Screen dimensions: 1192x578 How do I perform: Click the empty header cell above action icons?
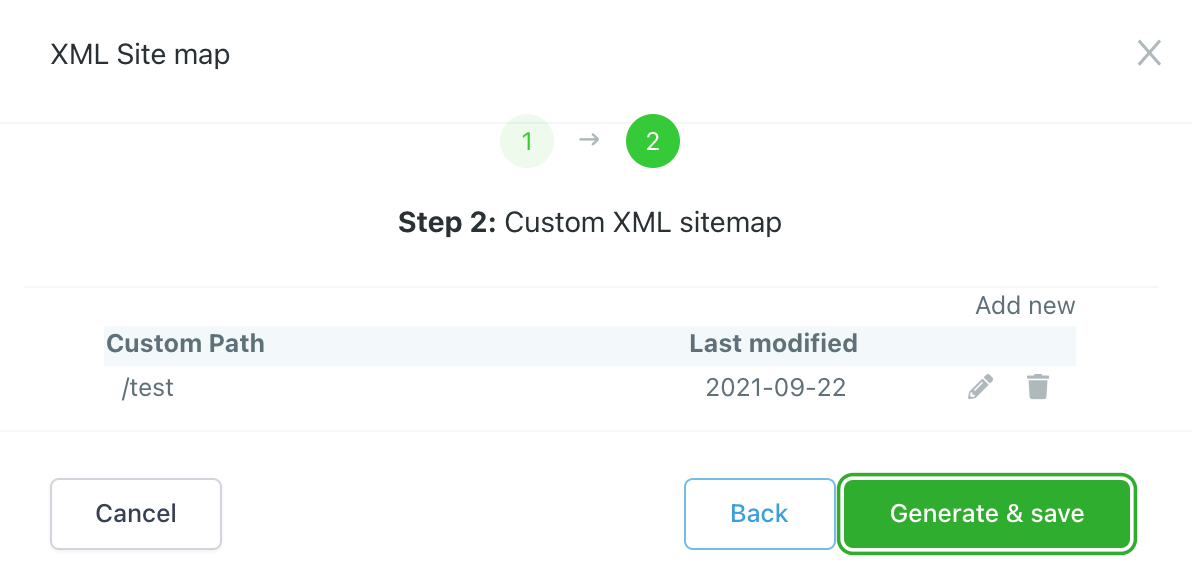tap(1010, 345)
